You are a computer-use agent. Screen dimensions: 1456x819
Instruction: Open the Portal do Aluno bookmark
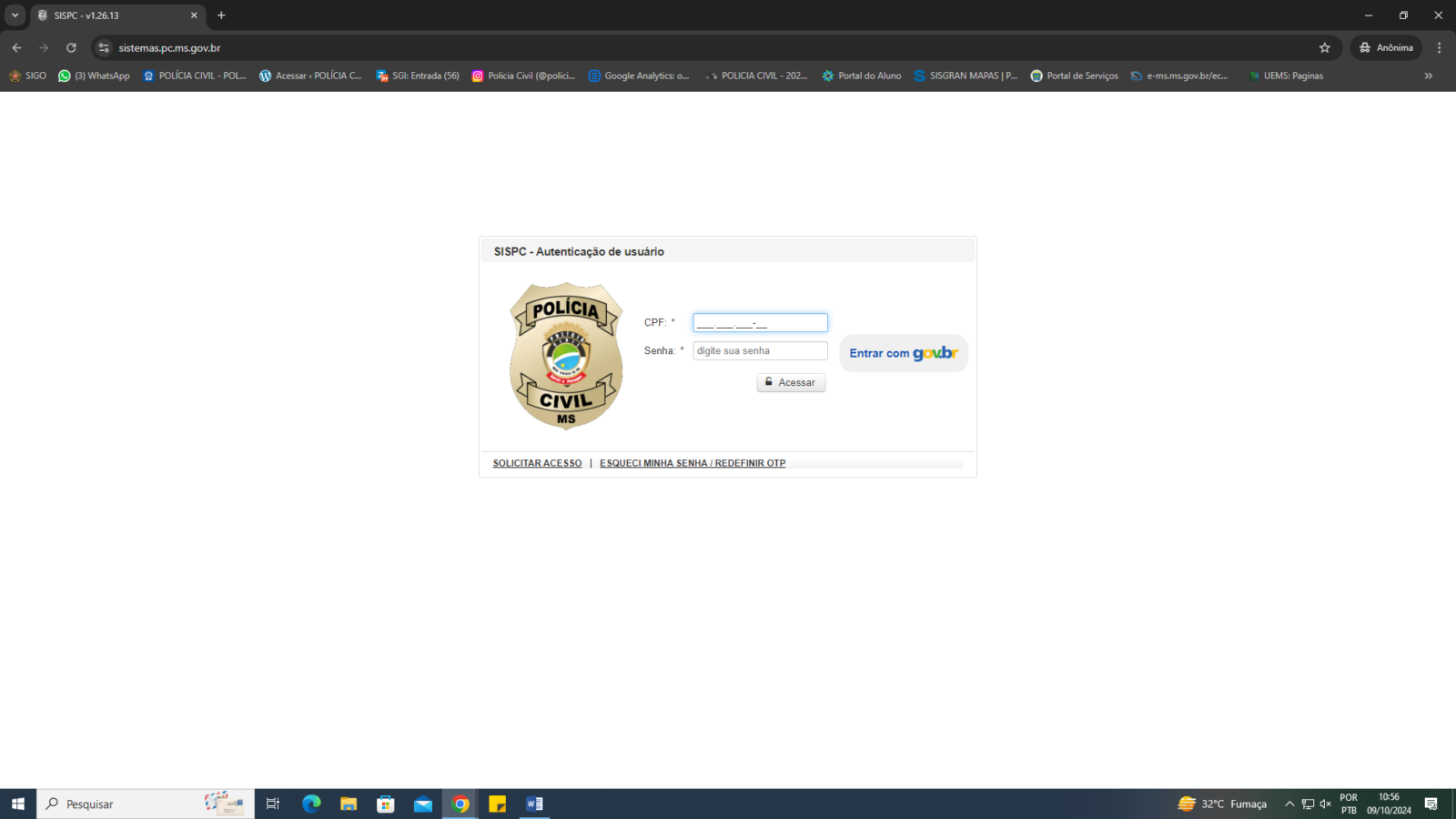[x=861, y=76]
